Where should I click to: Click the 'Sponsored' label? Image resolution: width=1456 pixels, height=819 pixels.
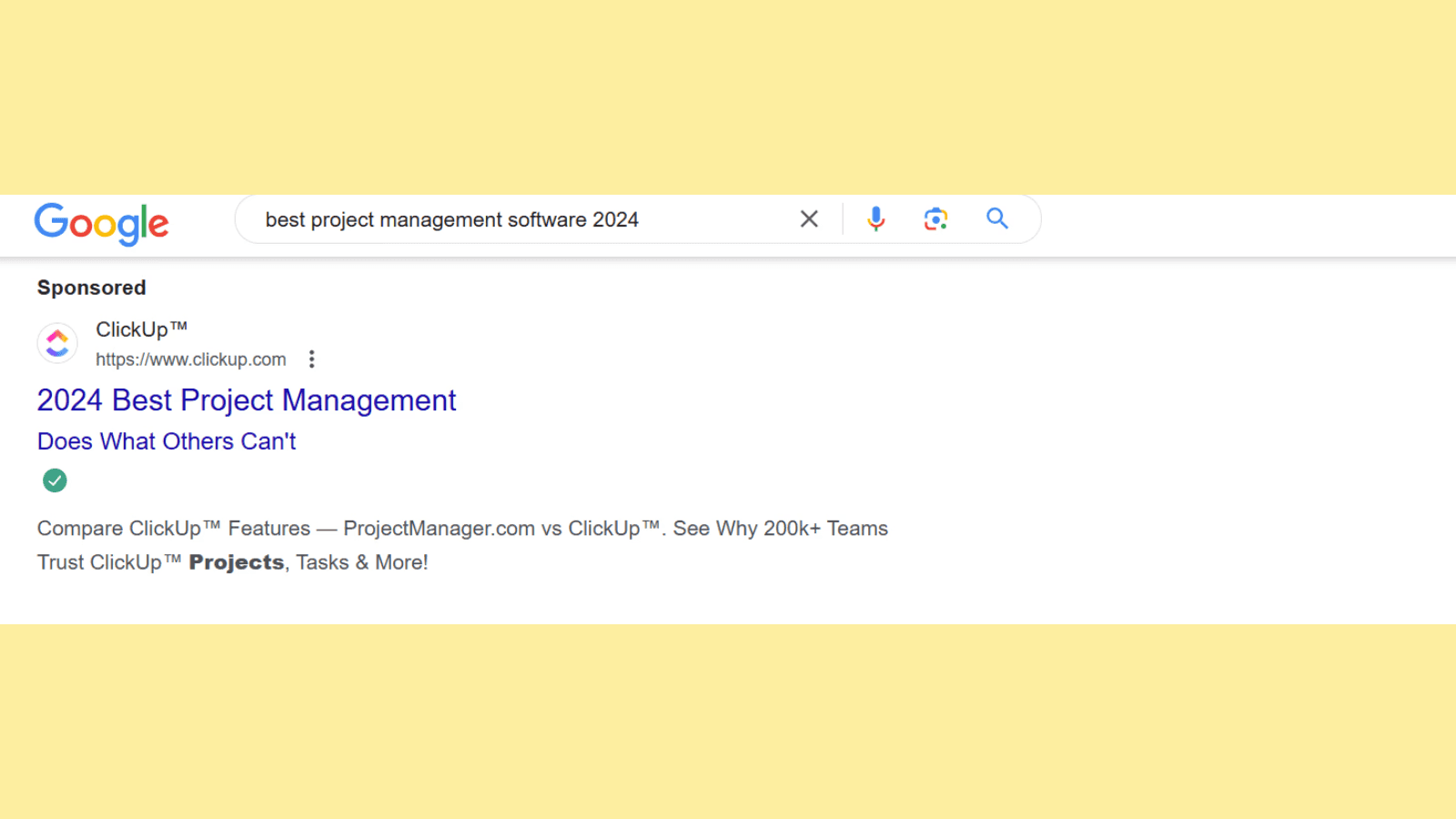[91, 288]
